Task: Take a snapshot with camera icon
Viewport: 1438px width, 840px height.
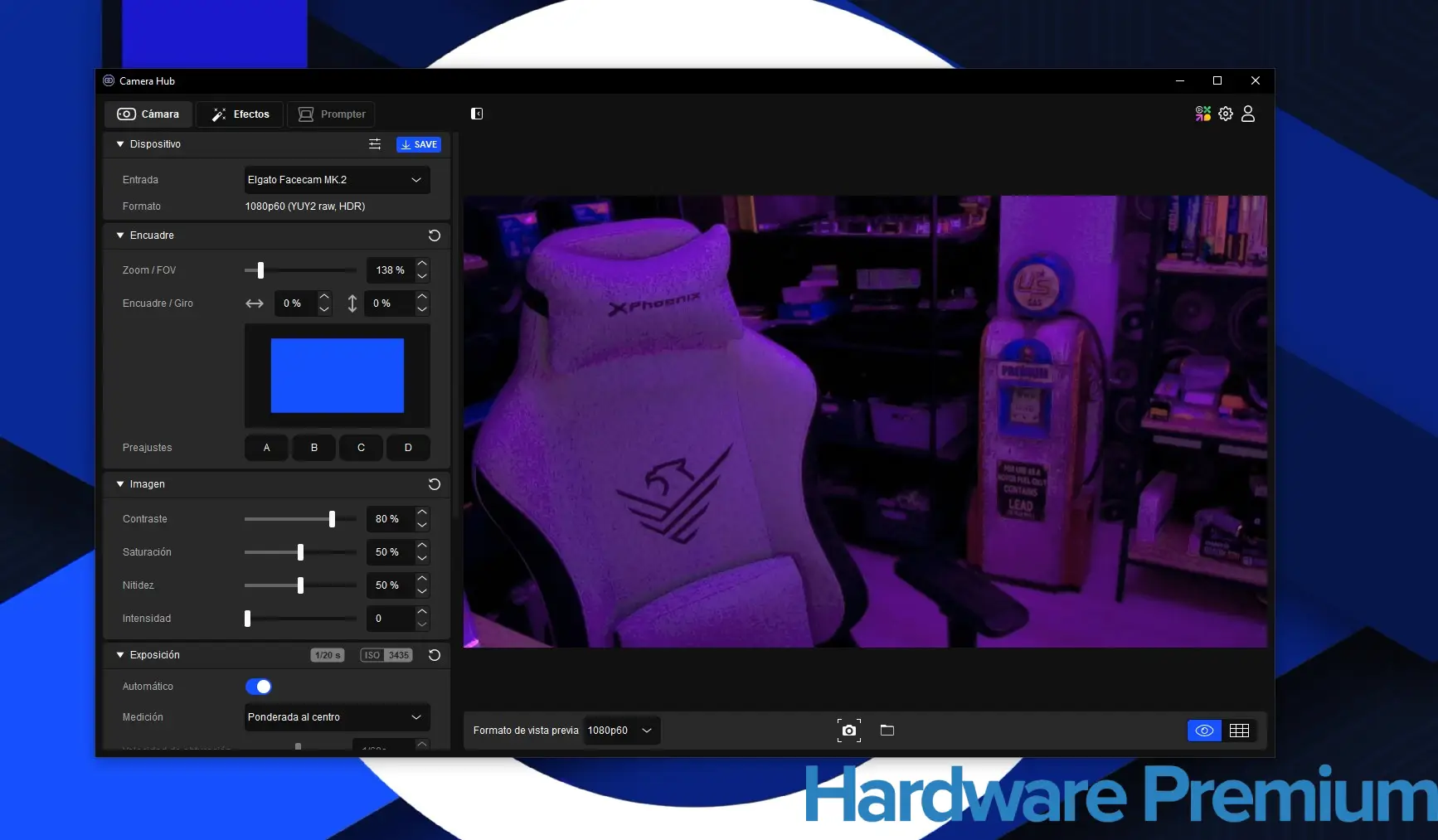Action: tap(849, 731)
